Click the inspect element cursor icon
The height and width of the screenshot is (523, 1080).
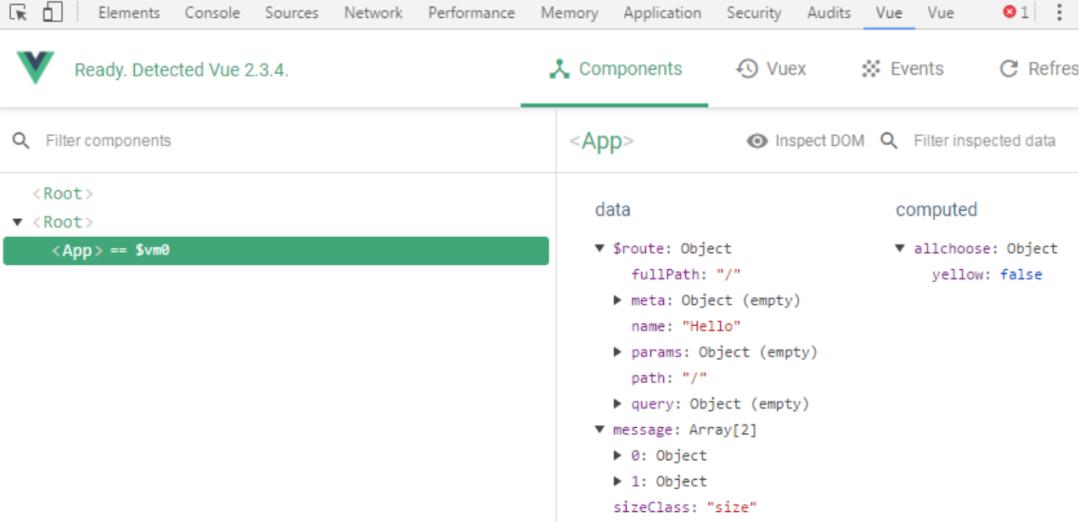pos(18,13)
